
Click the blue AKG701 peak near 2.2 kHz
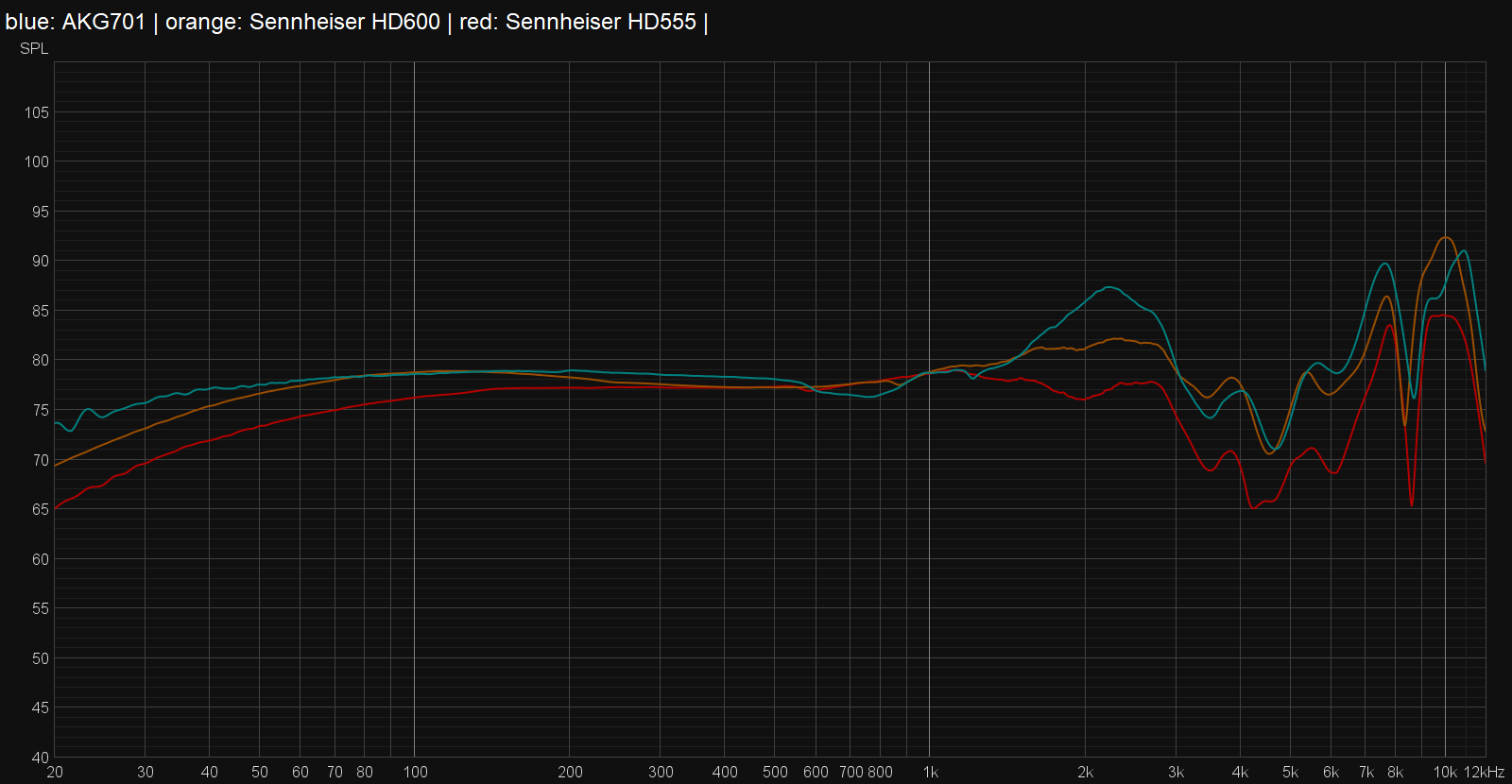pos(1109,287)
